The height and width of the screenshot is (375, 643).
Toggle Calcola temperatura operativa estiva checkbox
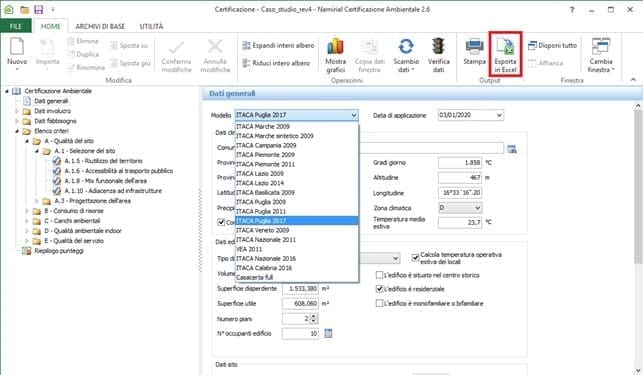click(415, 258)
